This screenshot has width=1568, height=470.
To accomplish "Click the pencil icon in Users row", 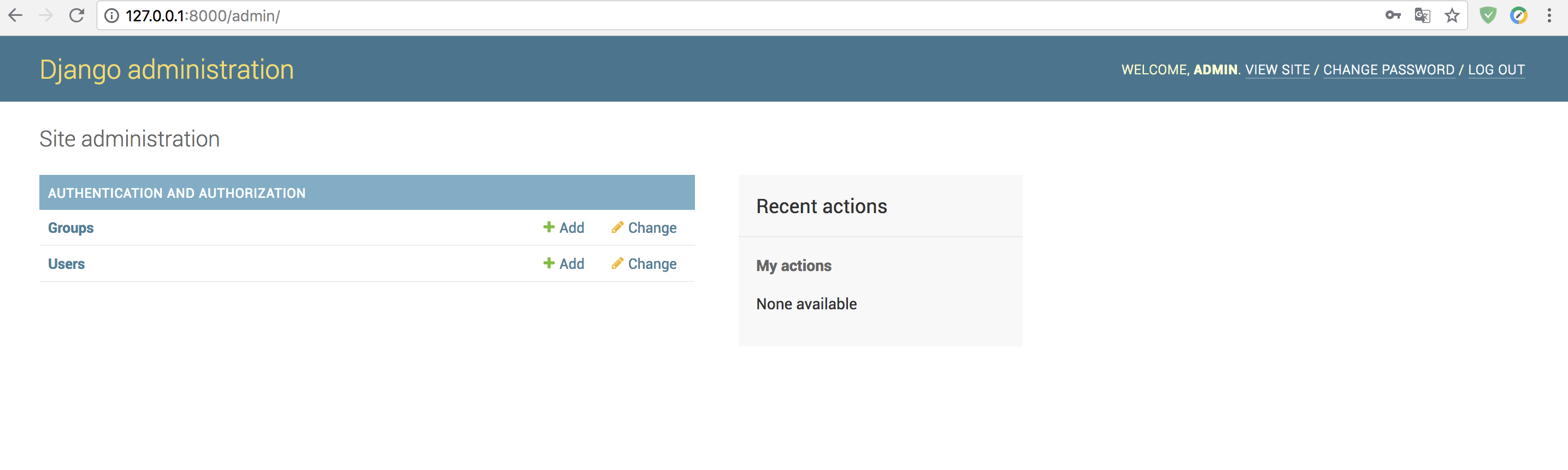I will (x=617, y=263).
